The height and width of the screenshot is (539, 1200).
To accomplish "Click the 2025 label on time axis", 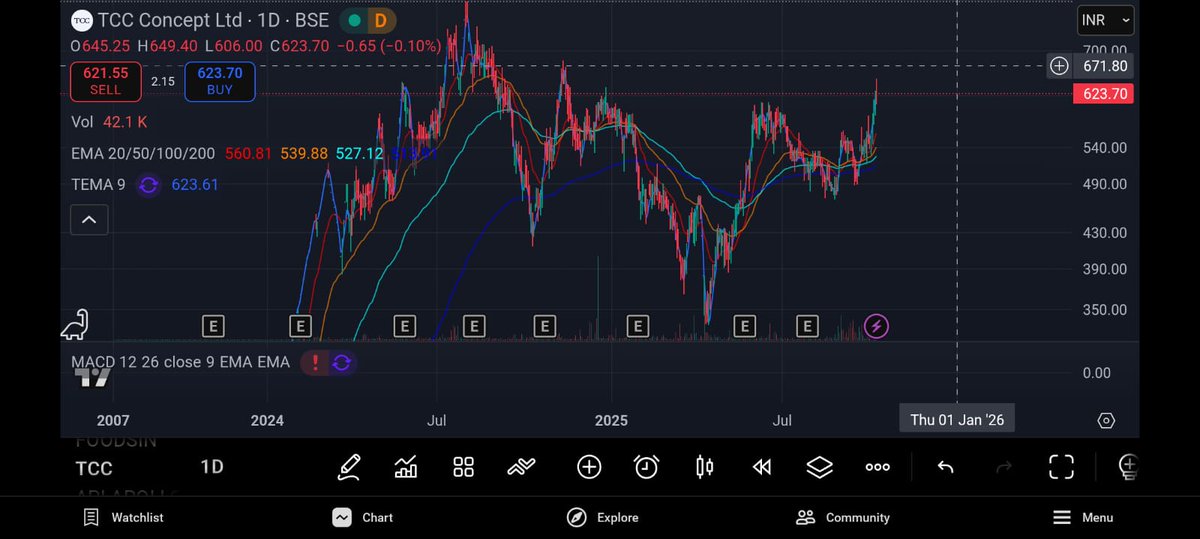I will (611, 421).
